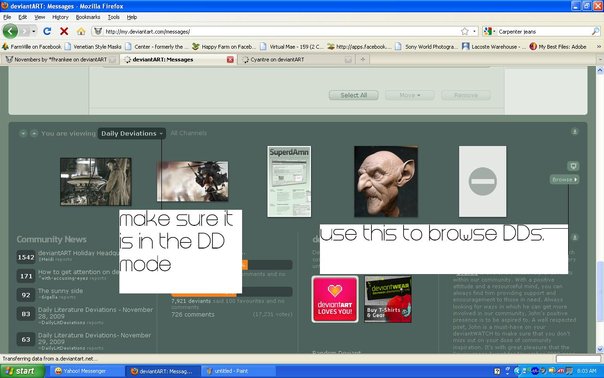
Task: Click the previous channel arrow icon
Action: (23, 133)
